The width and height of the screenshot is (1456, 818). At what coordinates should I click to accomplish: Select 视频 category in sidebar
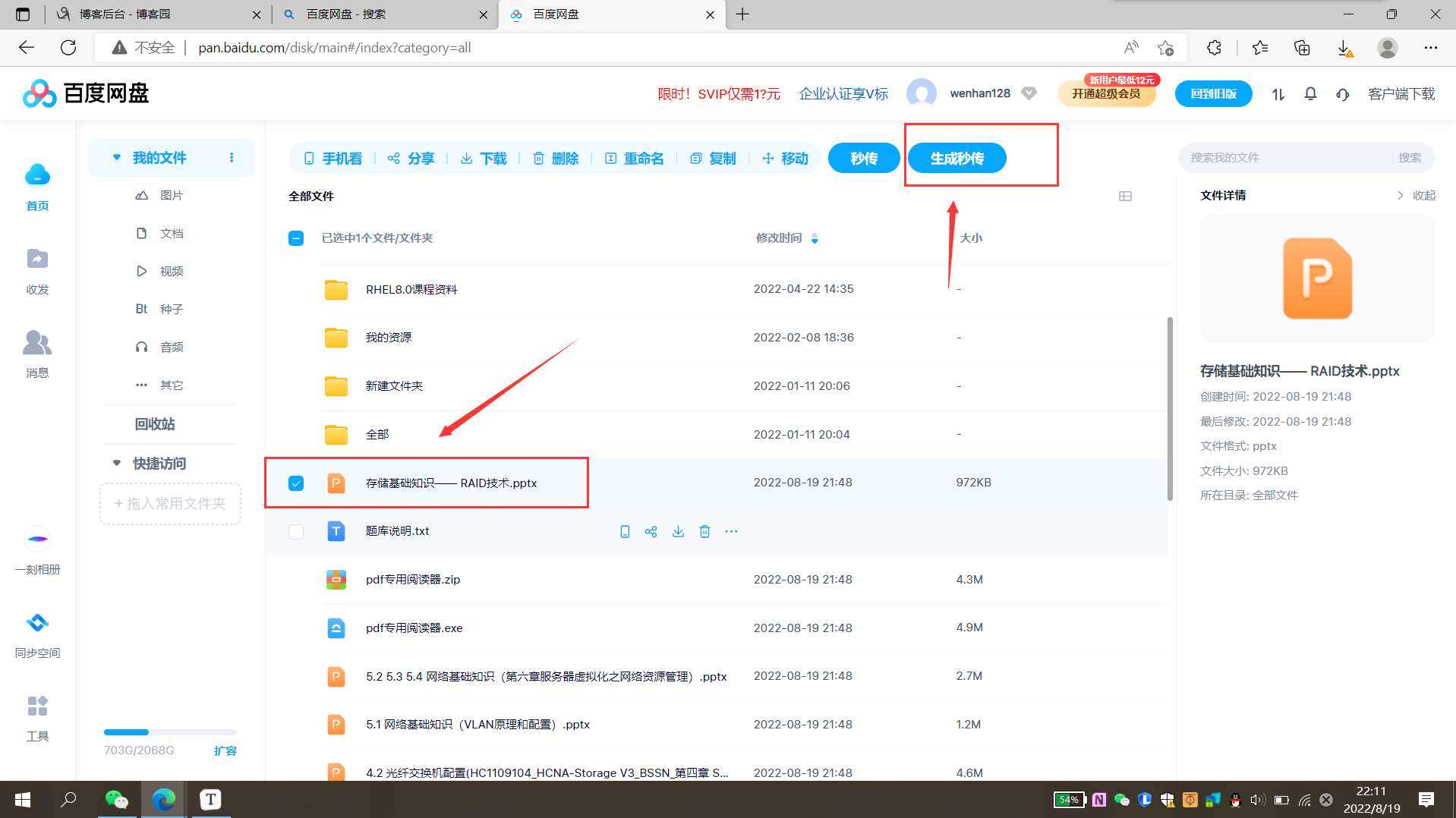click(x=159, y=271)
